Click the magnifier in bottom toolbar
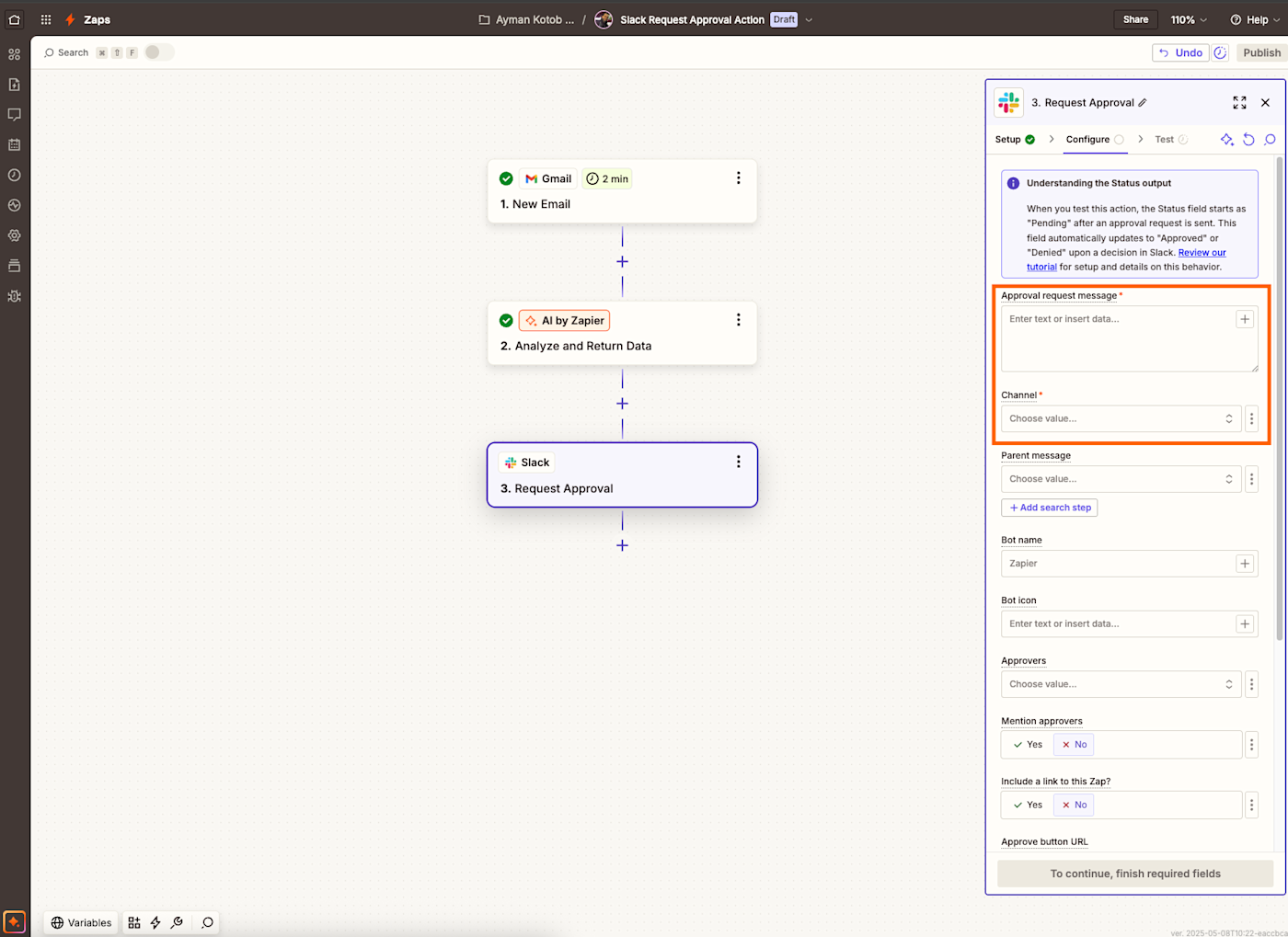The image size is (1288, 937). [x=207, y=922]
